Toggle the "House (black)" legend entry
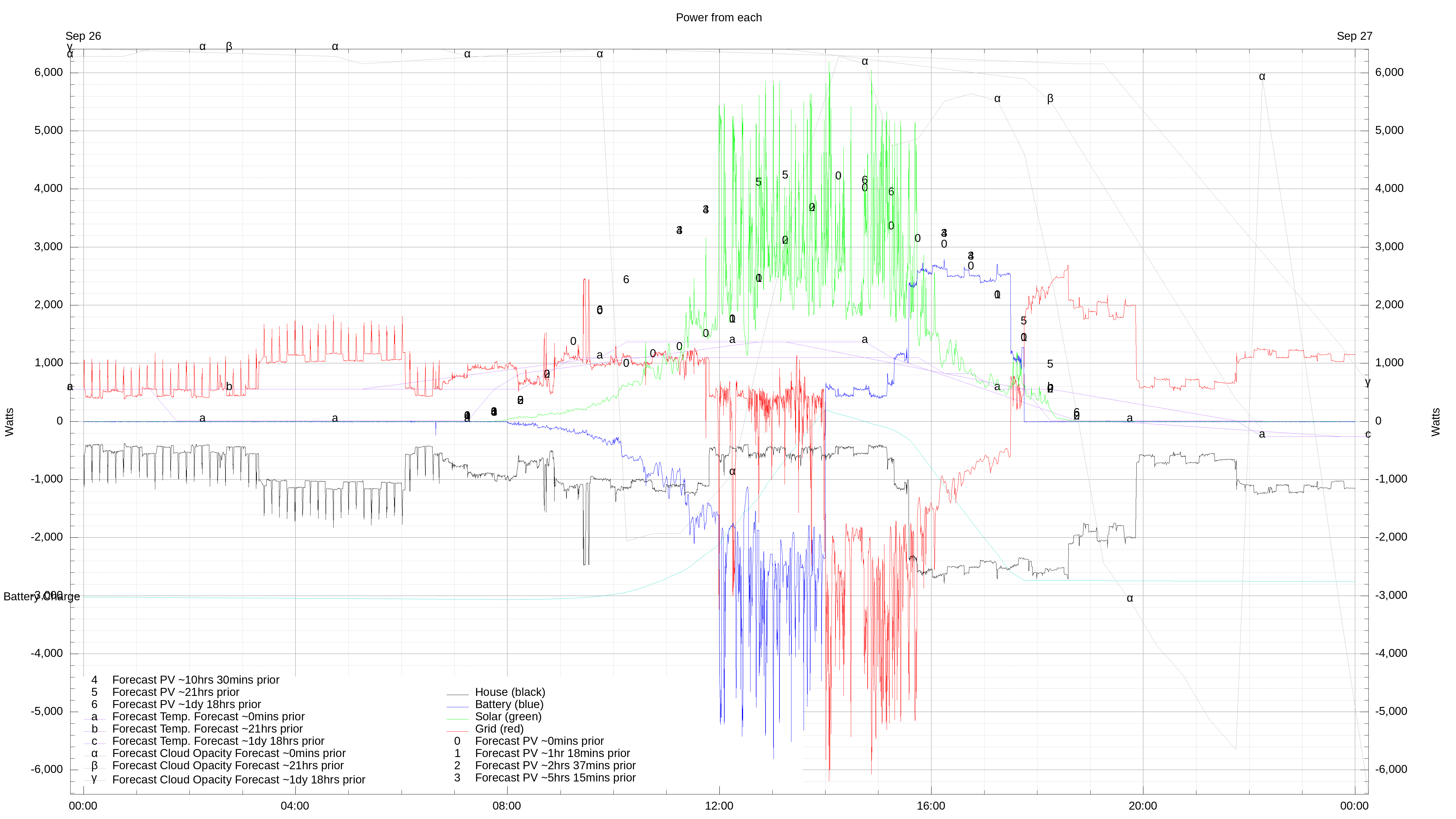The width and height of the screenshot is (1456, 819). tap(510, 692)
